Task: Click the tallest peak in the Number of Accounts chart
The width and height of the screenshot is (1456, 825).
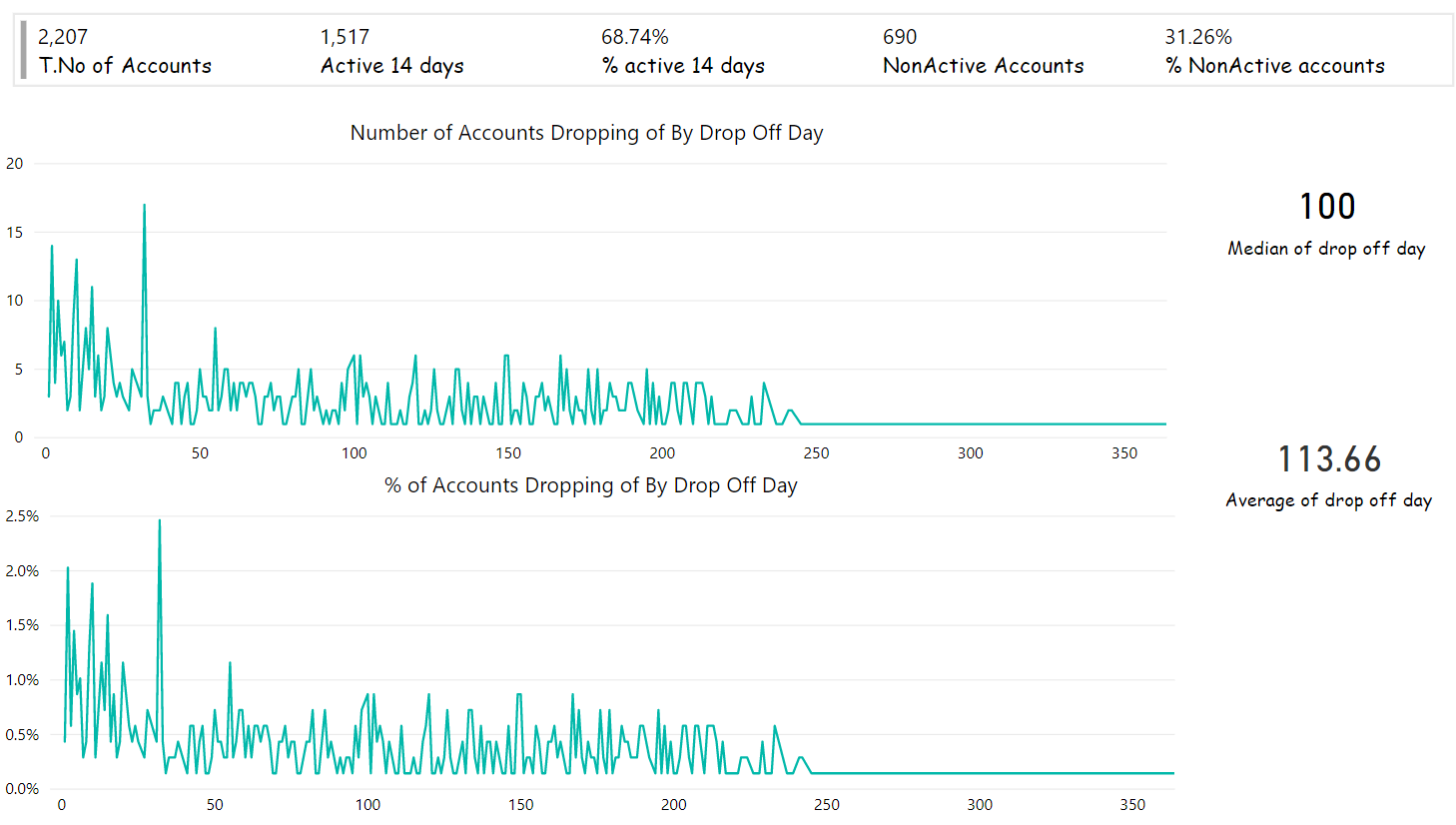Action: pyautogui.click(x=145, y=207)
